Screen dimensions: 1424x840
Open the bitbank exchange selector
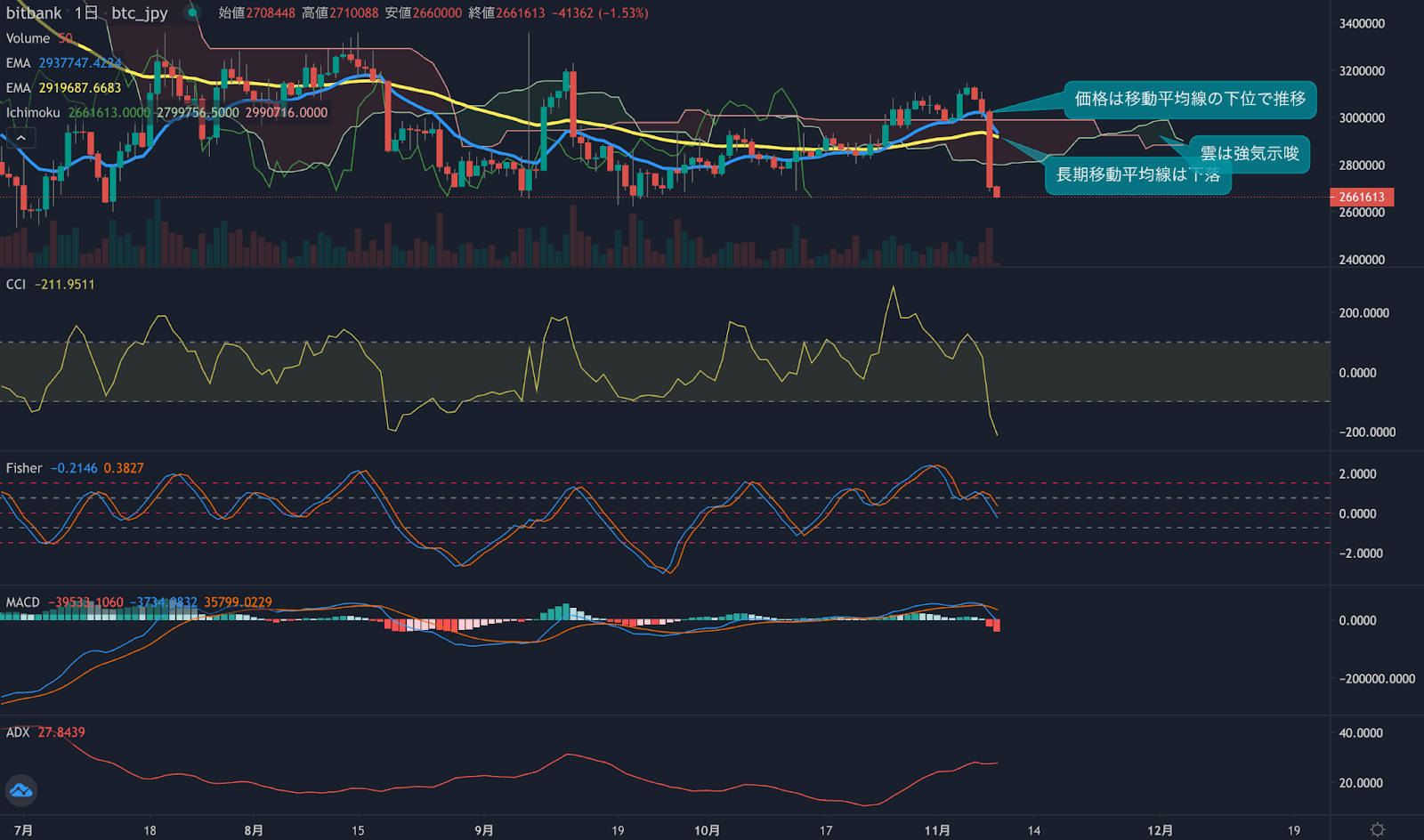(x=33, y=13)
